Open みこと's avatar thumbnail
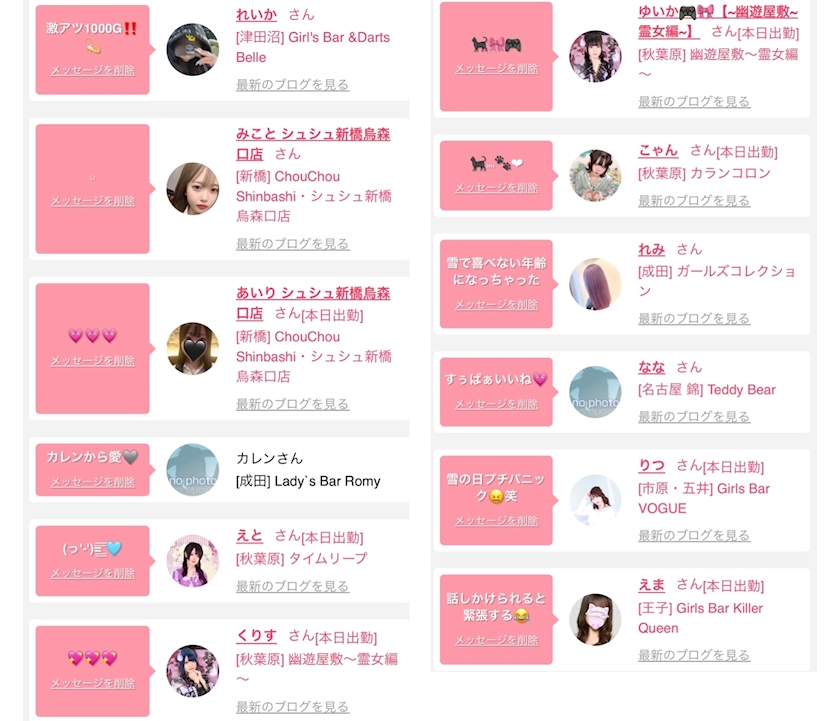Screen dimensions: 840x721 [x=192, y=189]
